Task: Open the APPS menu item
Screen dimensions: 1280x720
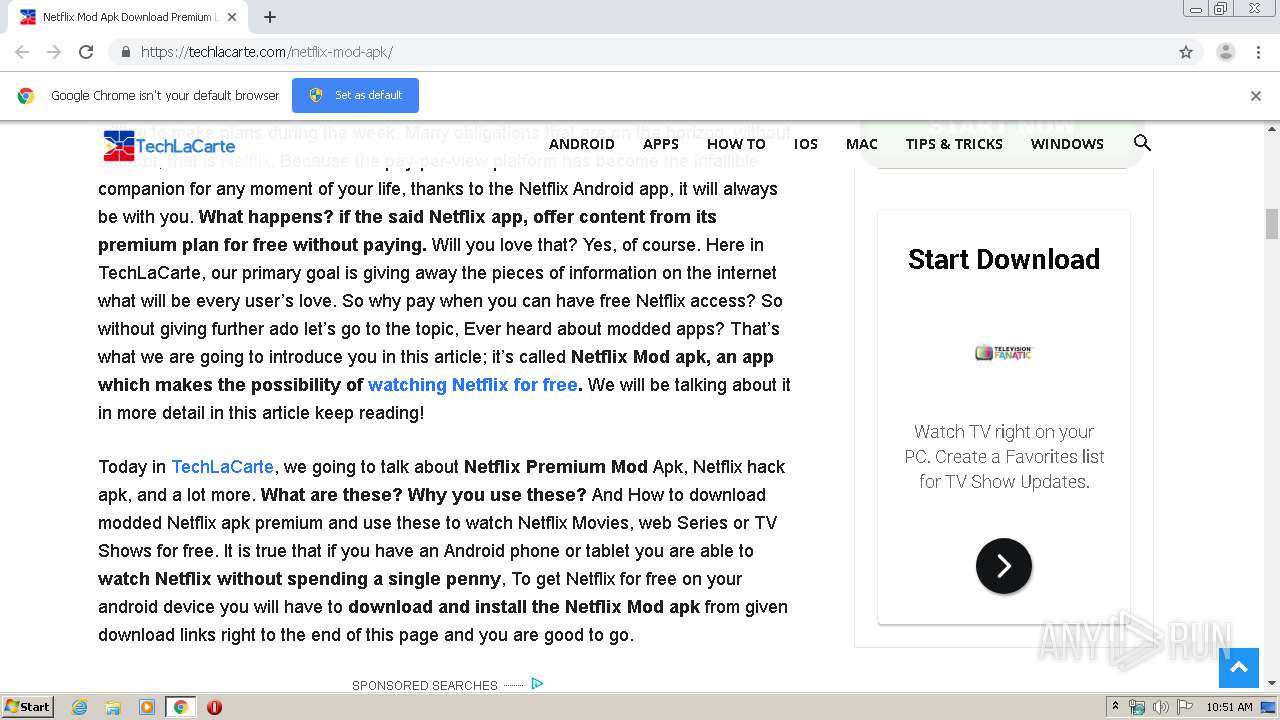Action: [661, 144]
